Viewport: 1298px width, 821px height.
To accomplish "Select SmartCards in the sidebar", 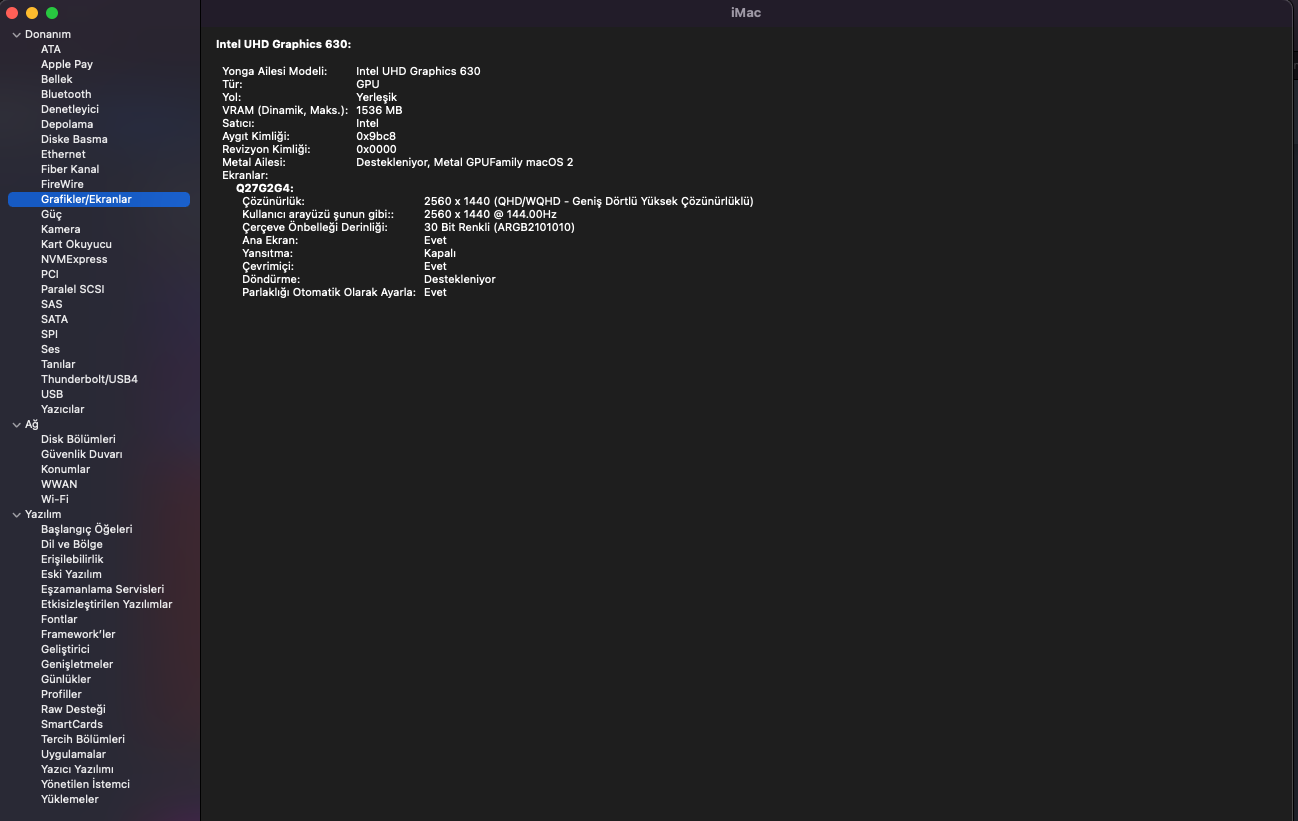I will coord(72,724).
